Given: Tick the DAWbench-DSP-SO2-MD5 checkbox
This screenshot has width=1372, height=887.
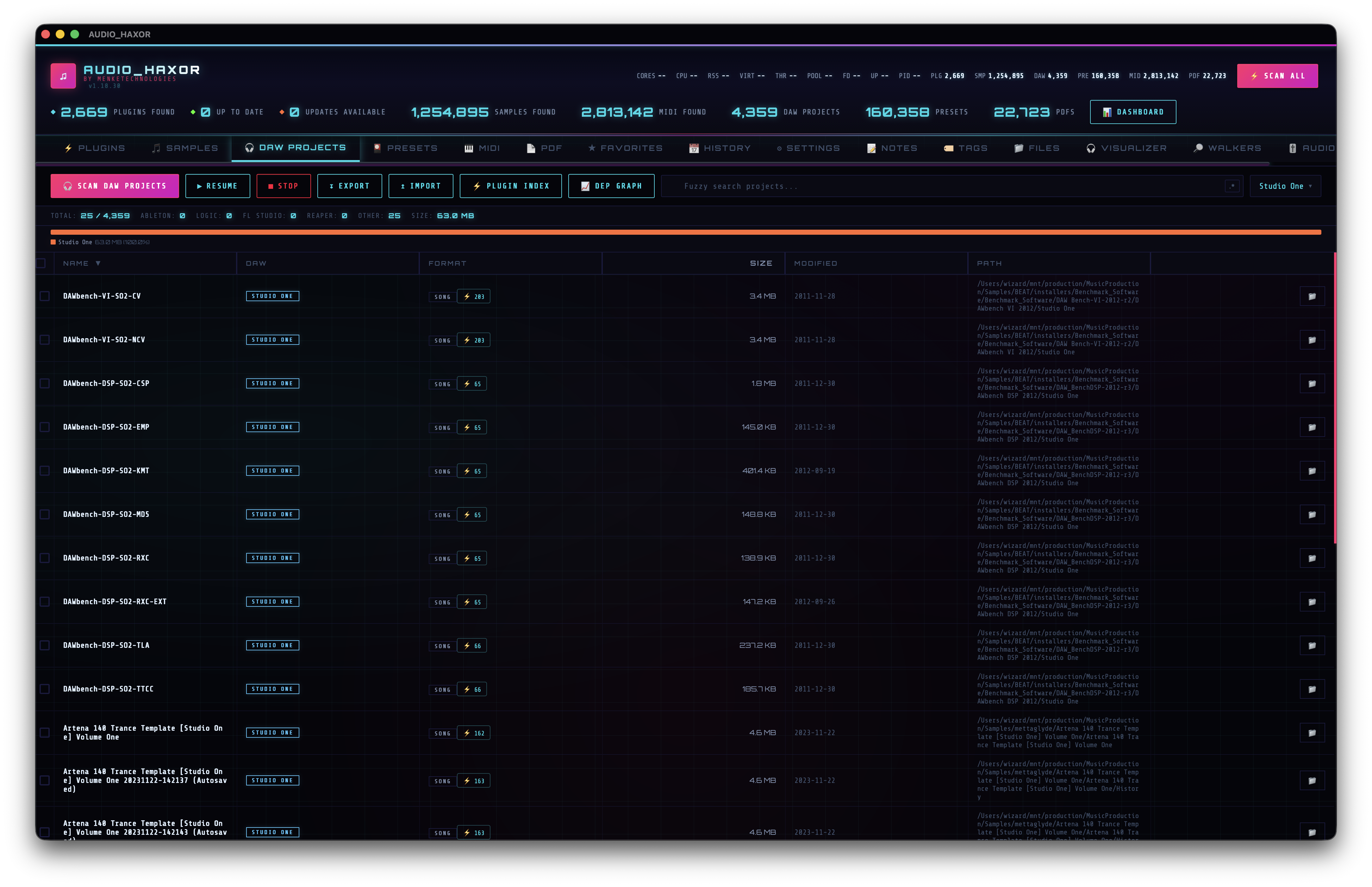Looking at the screenshot, I should click(44, 514).
